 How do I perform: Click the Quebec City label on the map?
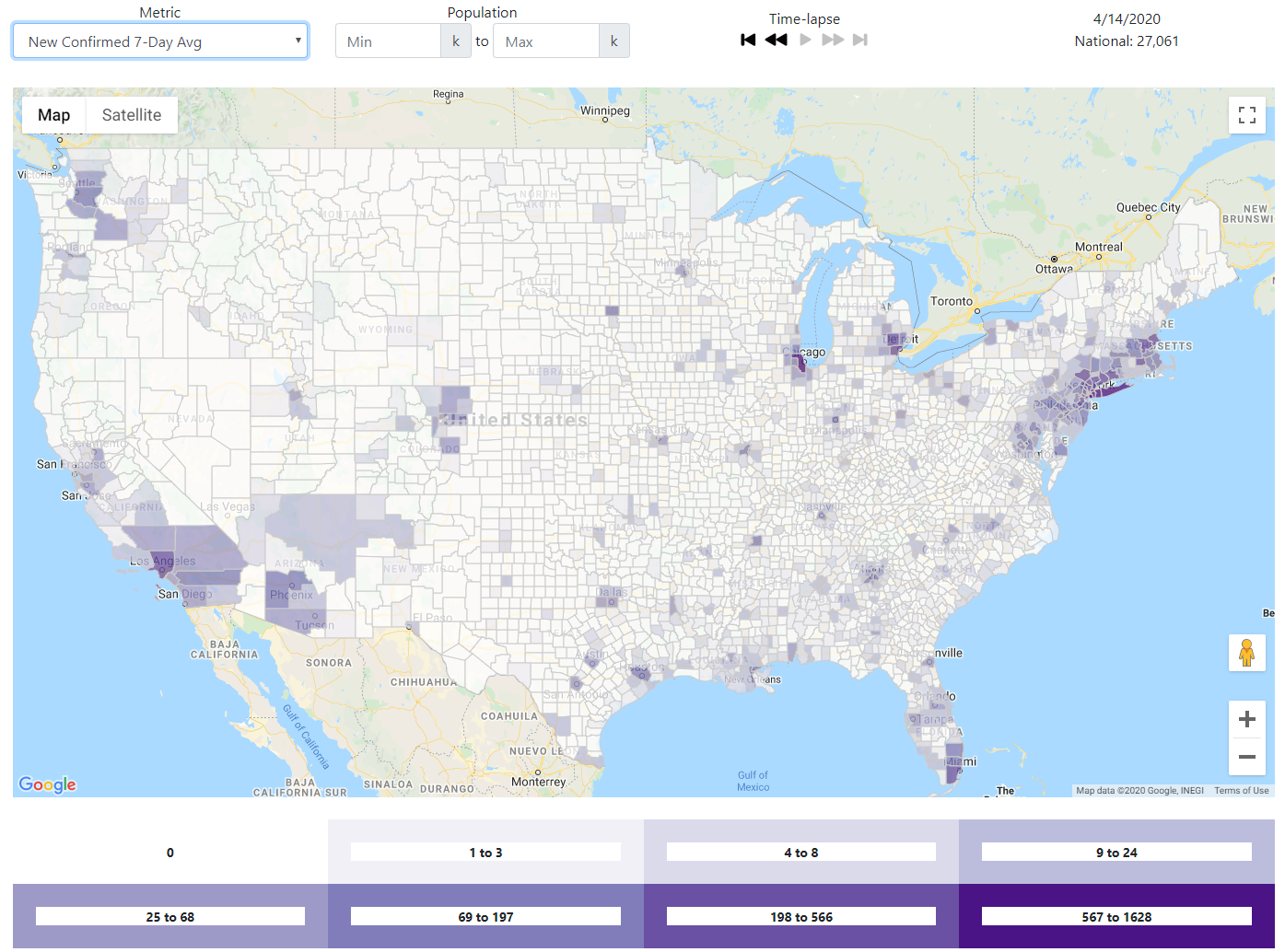(1148, 207)
